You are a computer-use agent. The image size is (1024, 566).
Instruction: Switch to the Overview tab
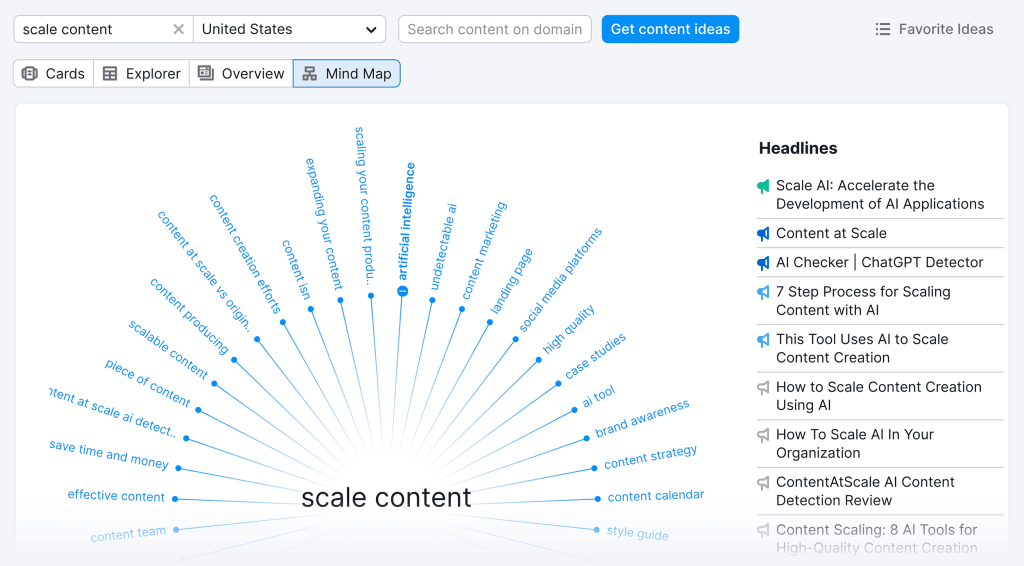click(241, 73)
